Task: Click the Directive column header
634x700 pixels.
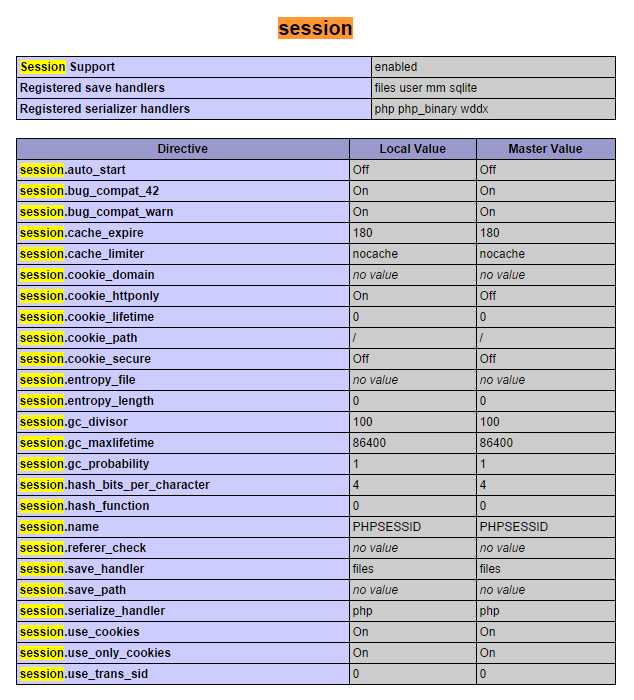Action: coord(183,149)
